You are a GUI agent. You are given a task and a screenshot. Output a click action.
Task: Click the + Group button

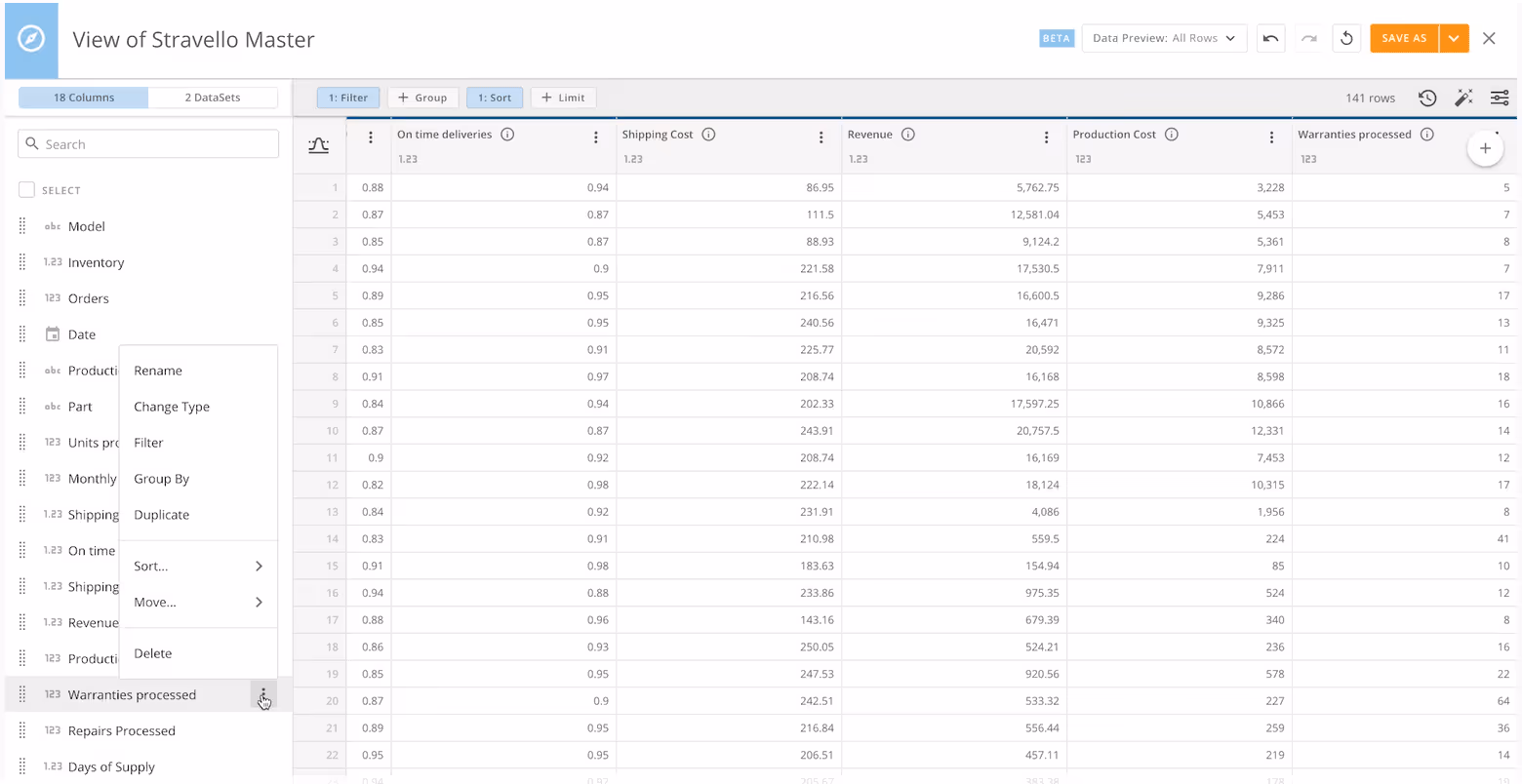[x=423, y=98]
